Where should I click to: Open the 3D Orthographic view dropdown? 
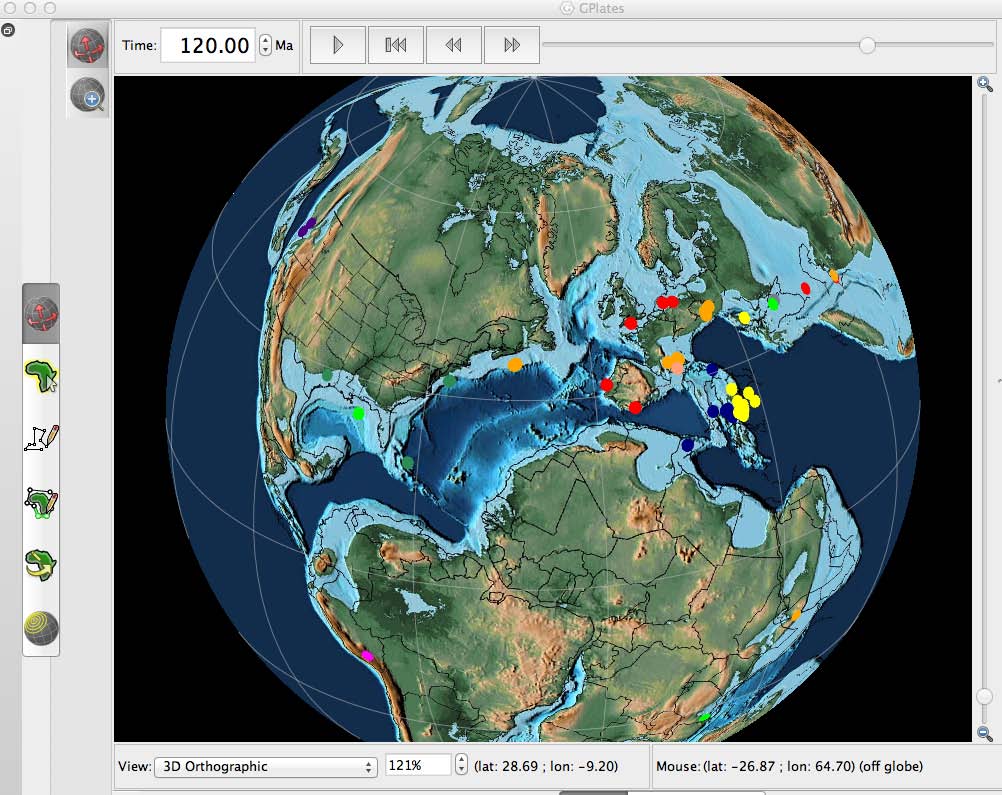265,766
